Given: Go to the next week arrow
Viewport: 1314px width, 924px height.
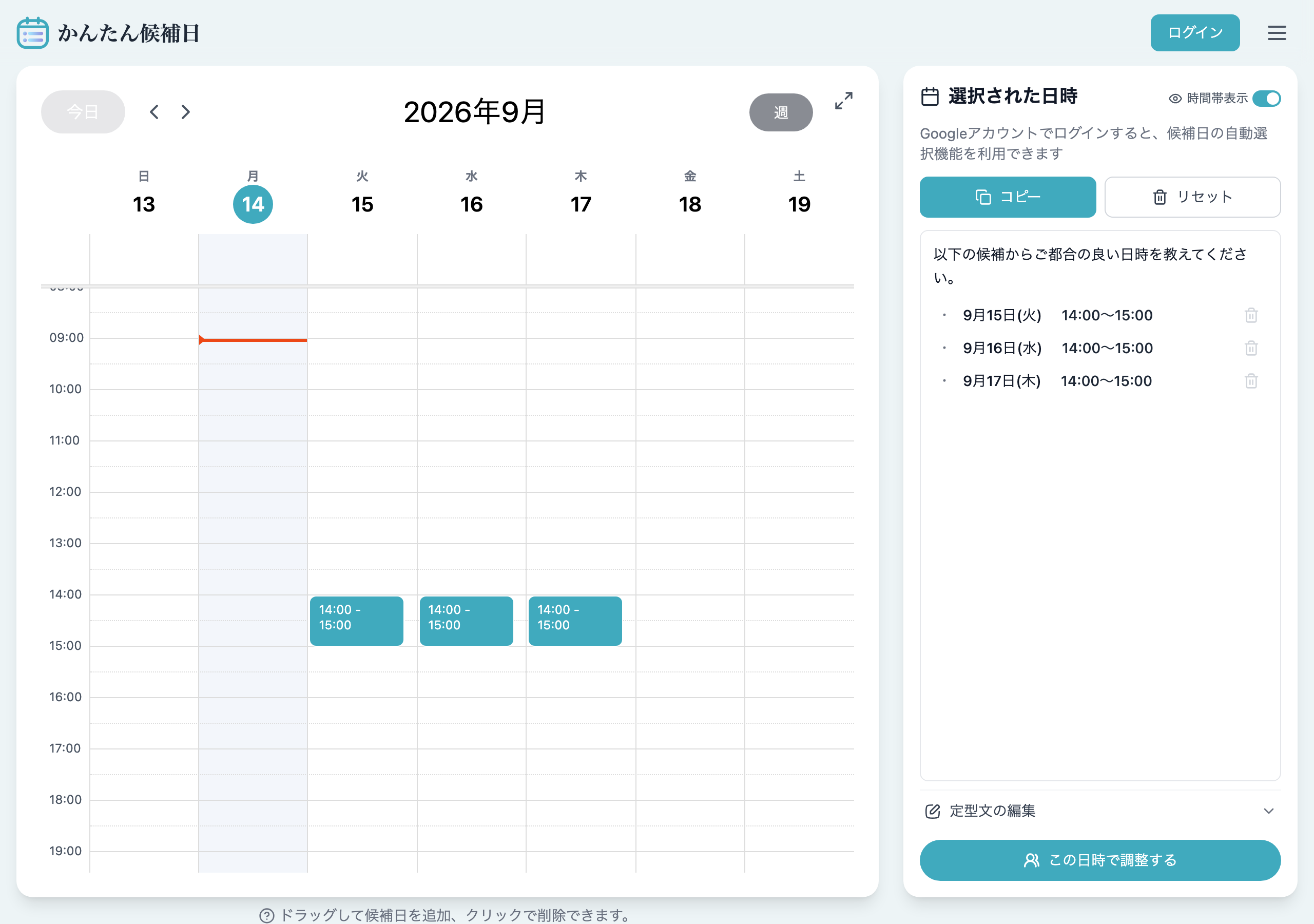Looking at the screenshot, I should [185, 111].
